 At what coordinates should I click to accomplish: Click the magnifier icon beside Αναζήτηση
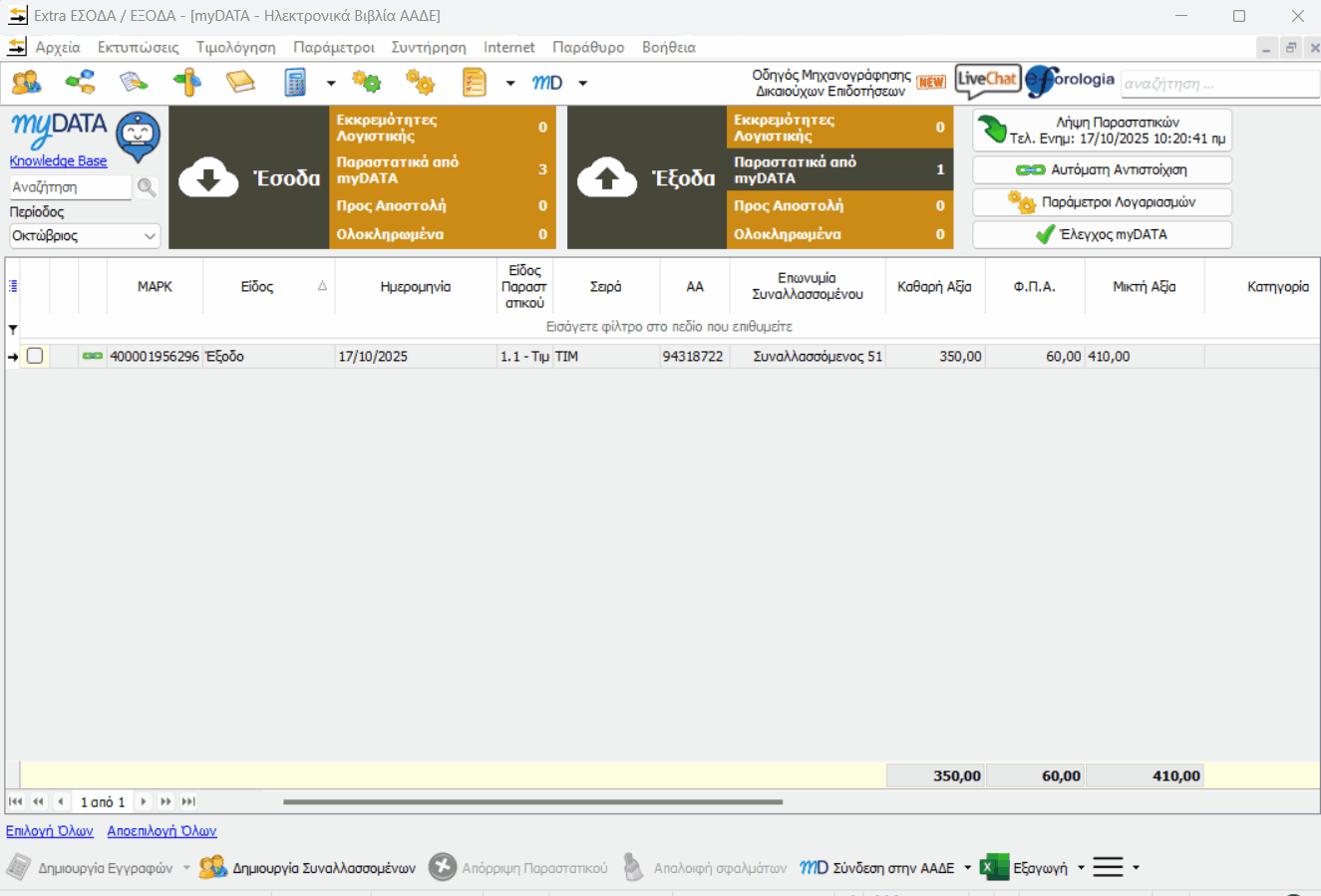pyautogui.click(x=147, y=187)
